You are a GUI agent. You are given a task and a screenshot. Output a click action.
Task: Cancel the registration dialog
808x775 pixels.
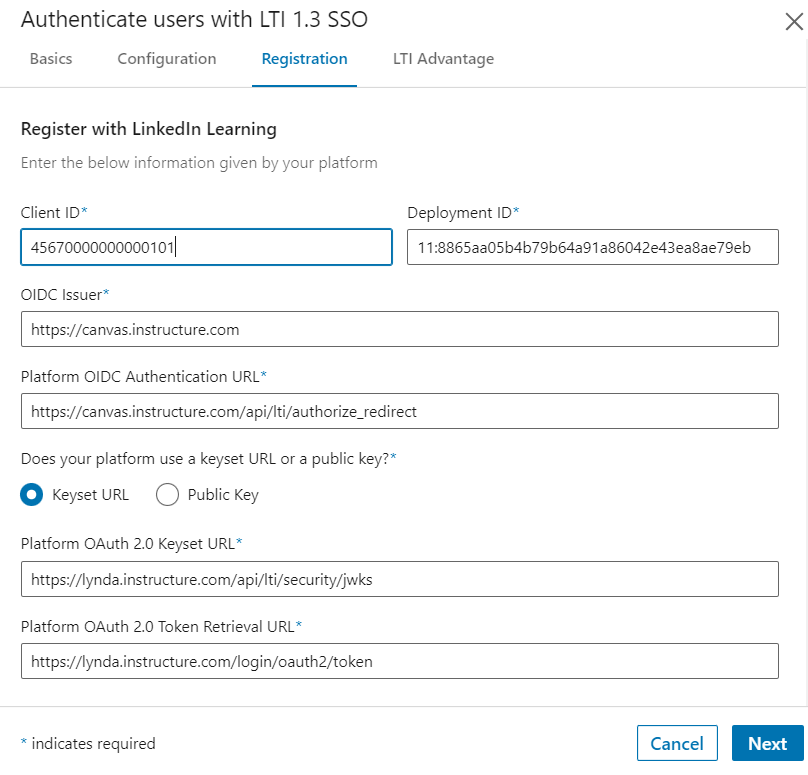point(677,743)
